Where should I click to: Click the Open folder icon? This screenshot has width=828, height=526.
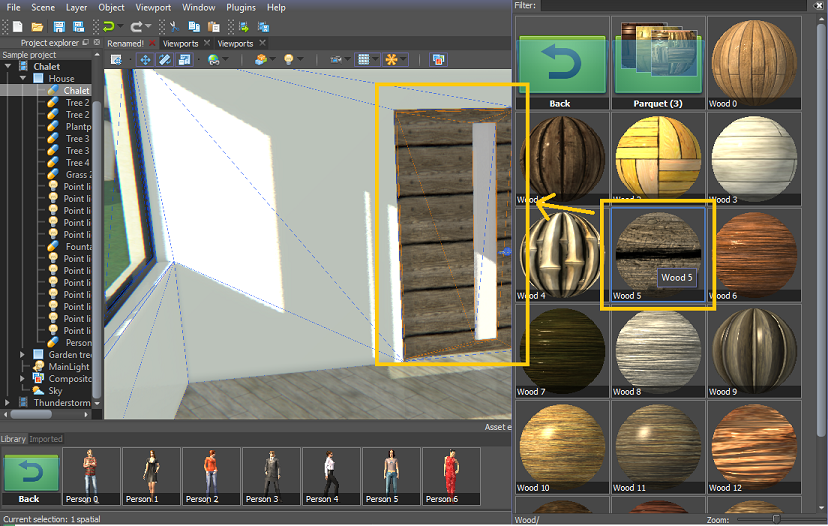37,26
